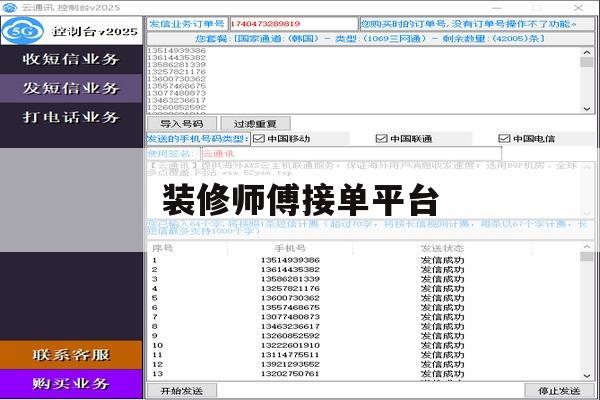Toggle the 中国联通 checkbox
The image size is (600, 400).
[382, 139]
